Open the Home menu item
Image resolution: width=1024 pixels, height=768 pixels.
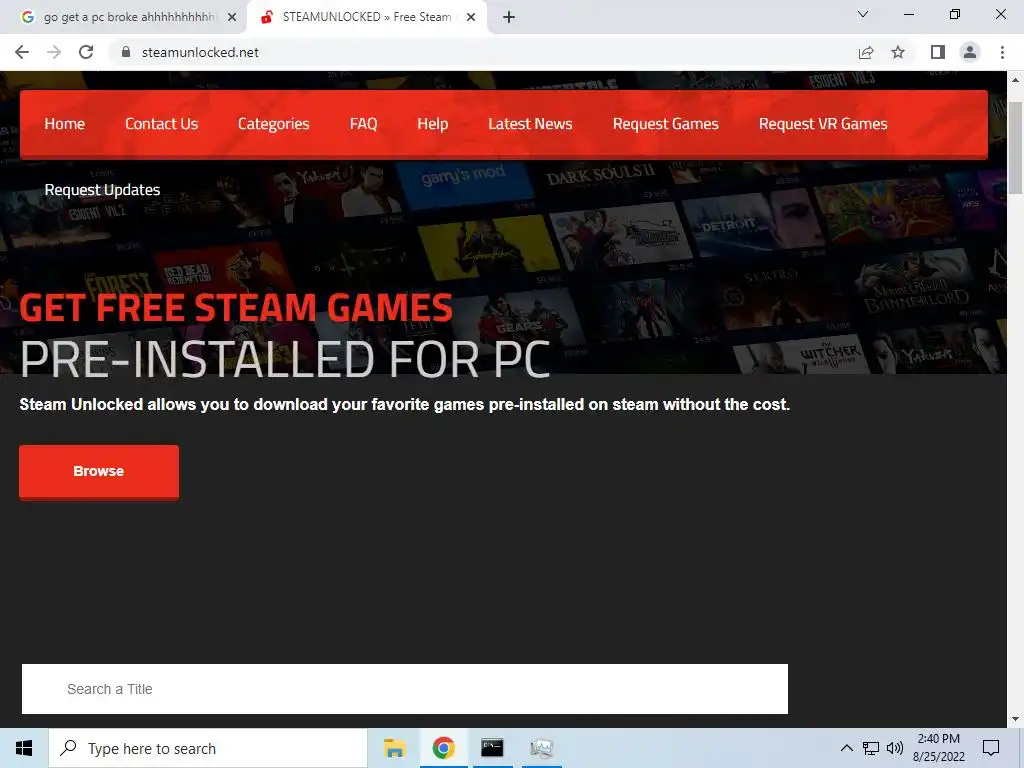click(65, 123)
